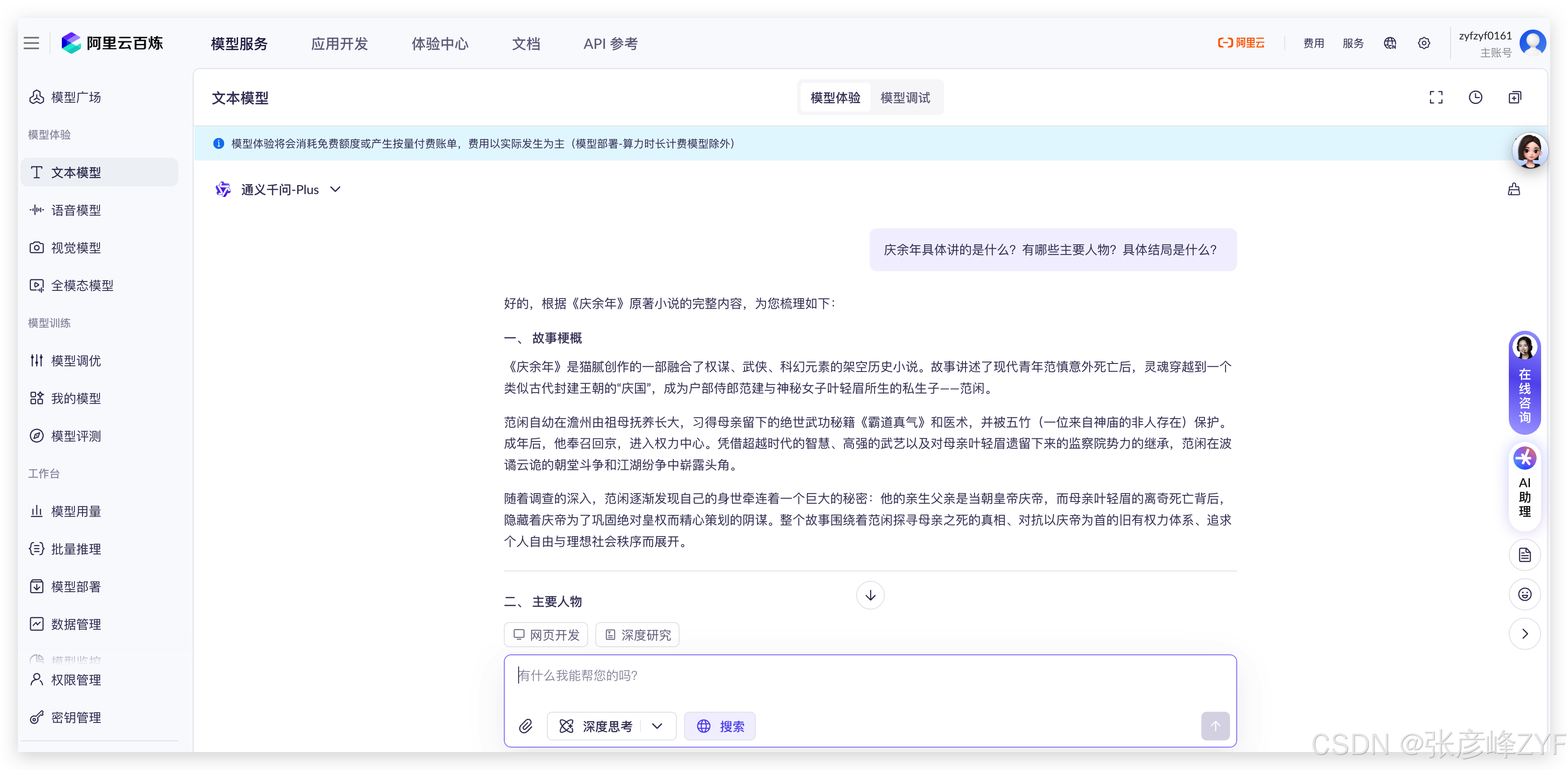This screenshot has height=770, width=1568.
Task: Toggle the 搜索 web search option
Action: pos(719,726)
